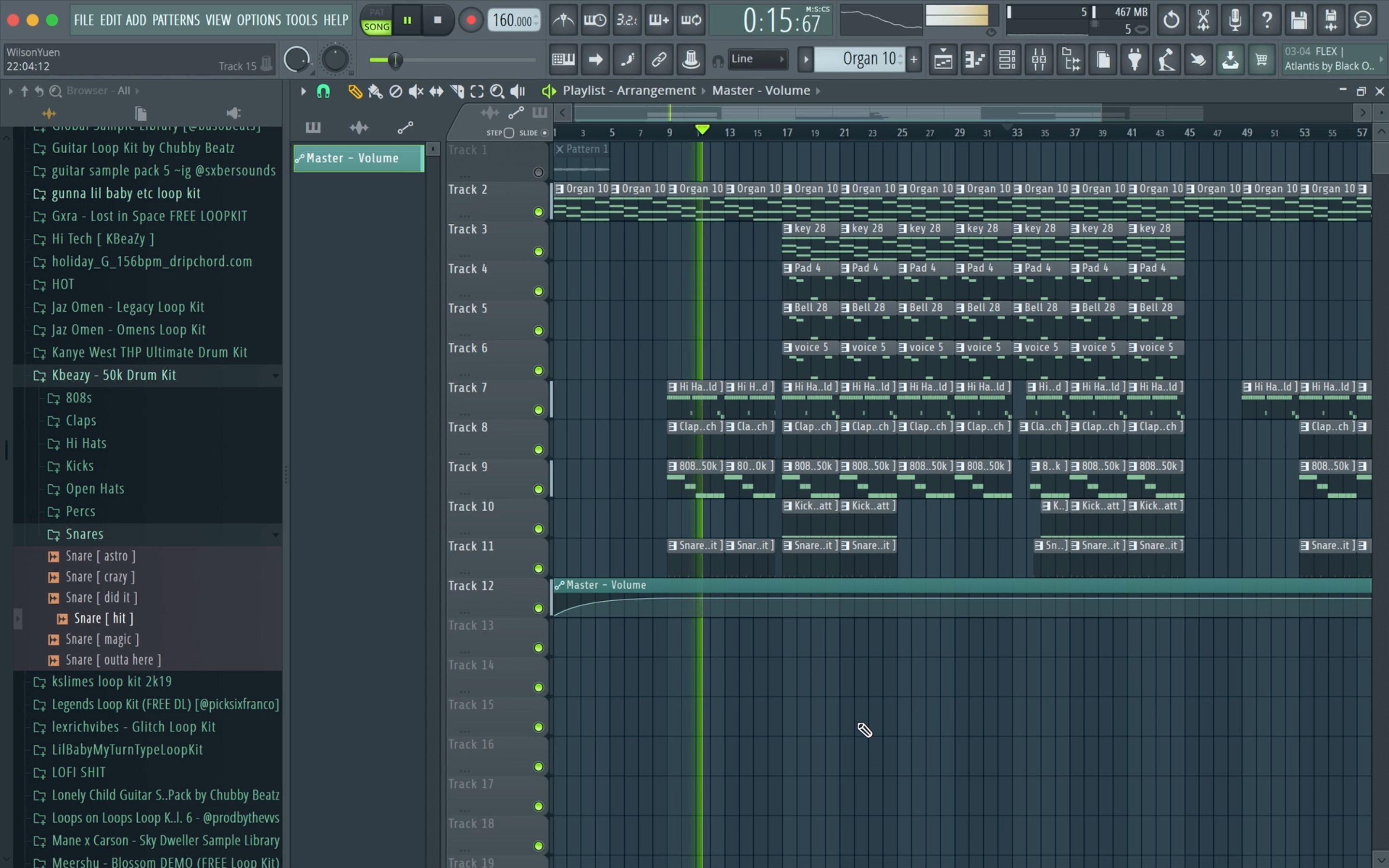Click the red Record button

click(471, 20)
